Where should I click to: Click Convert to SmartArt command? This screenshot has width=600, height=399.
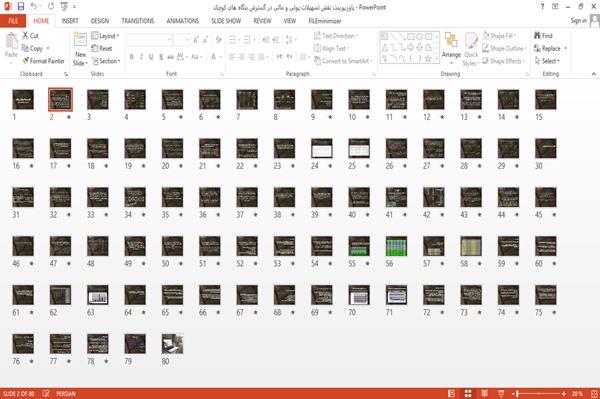pyautogui.click(x=342, y=61)
